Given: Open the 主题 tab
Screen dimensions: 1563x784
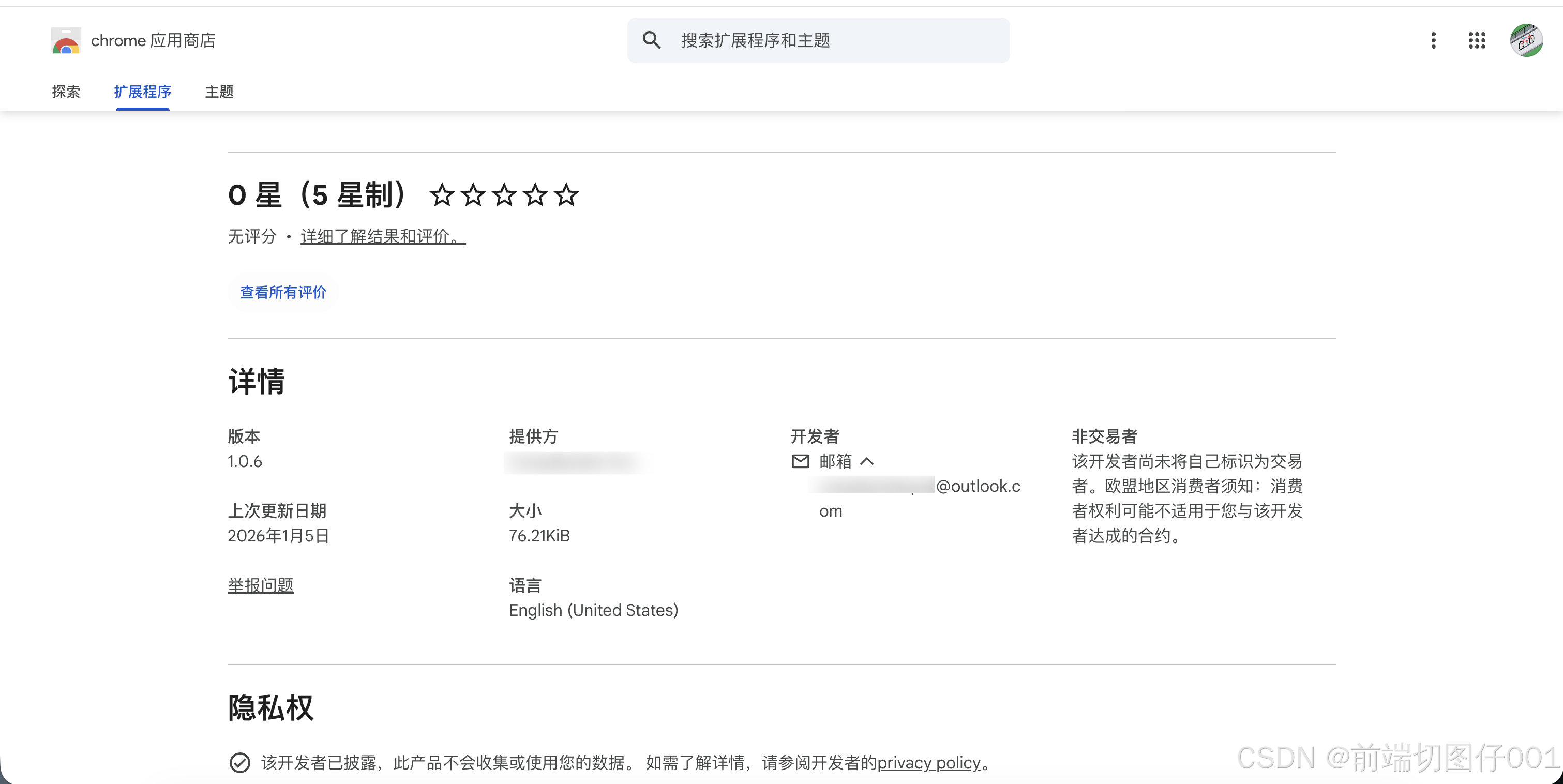Looking at the screenshot, I should [x=219, y=92].
